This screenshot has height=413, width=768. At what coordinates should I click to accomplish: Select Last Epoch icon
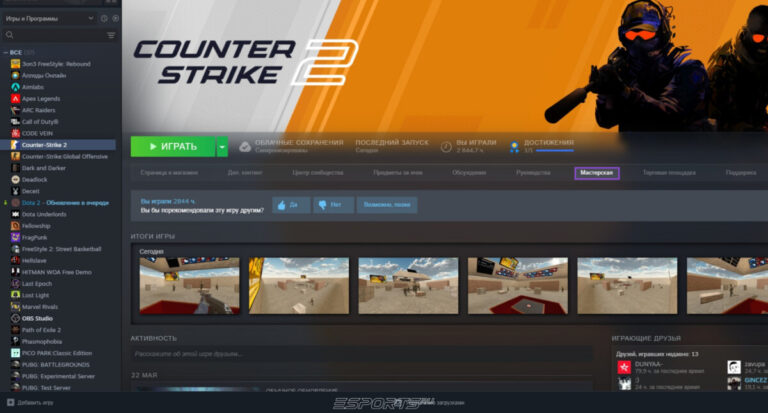coord(15,284)
